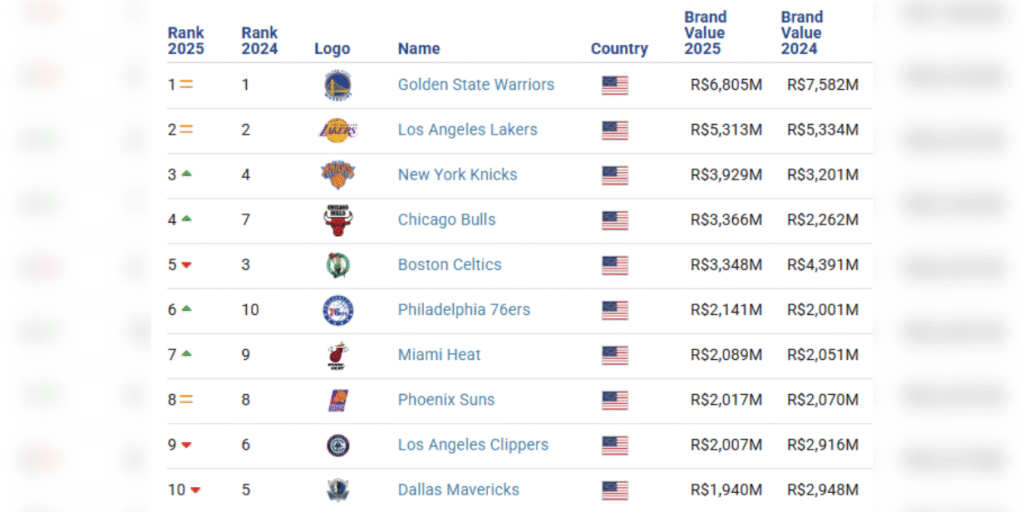Click the Boston Celtics logo
The image size is (1024, 512).
click(337, 265)
